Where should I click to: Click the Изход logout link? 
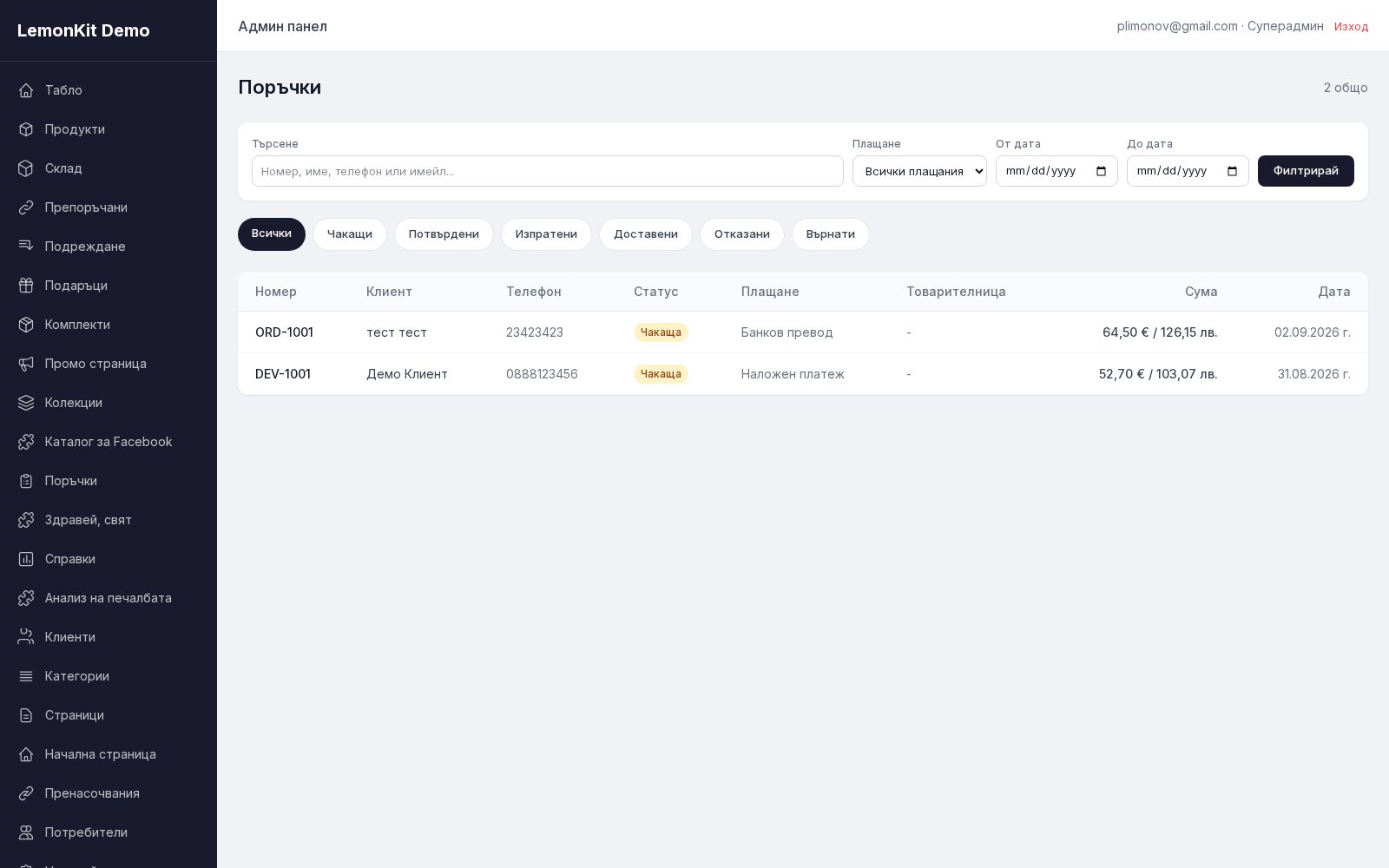(x=1351, y=27)
